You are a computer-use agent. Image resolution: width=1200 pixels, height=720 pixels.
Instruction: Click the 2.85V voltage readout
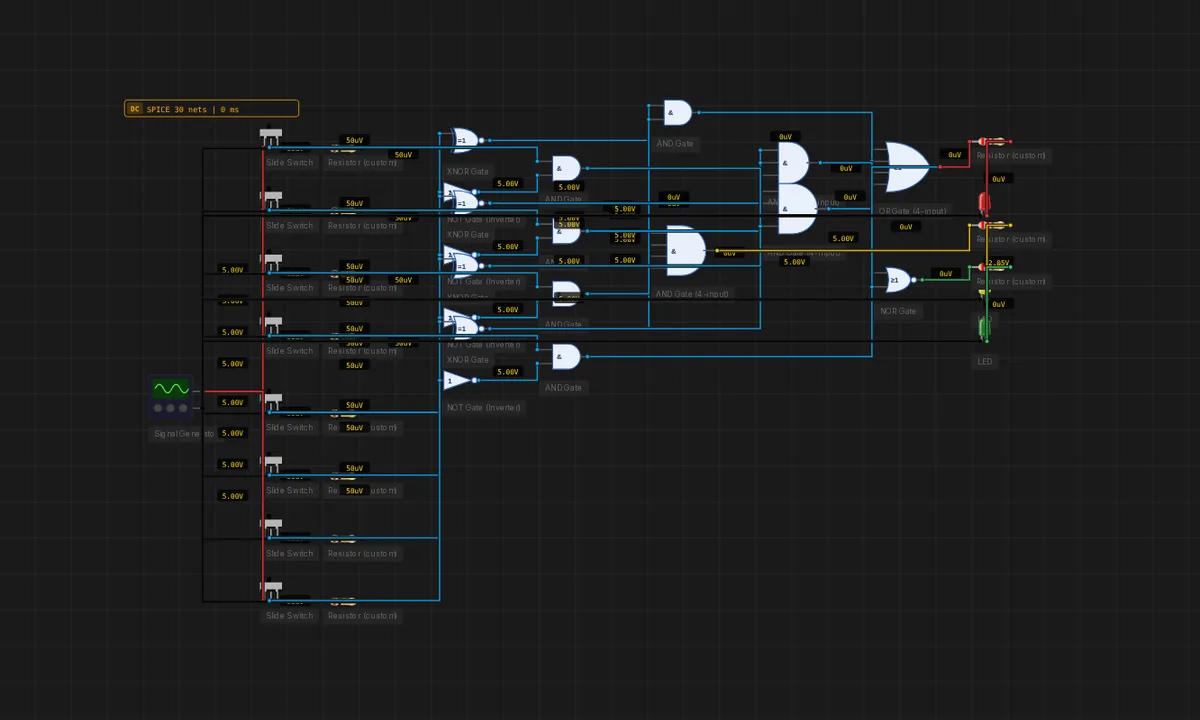(x=998, y=263)
